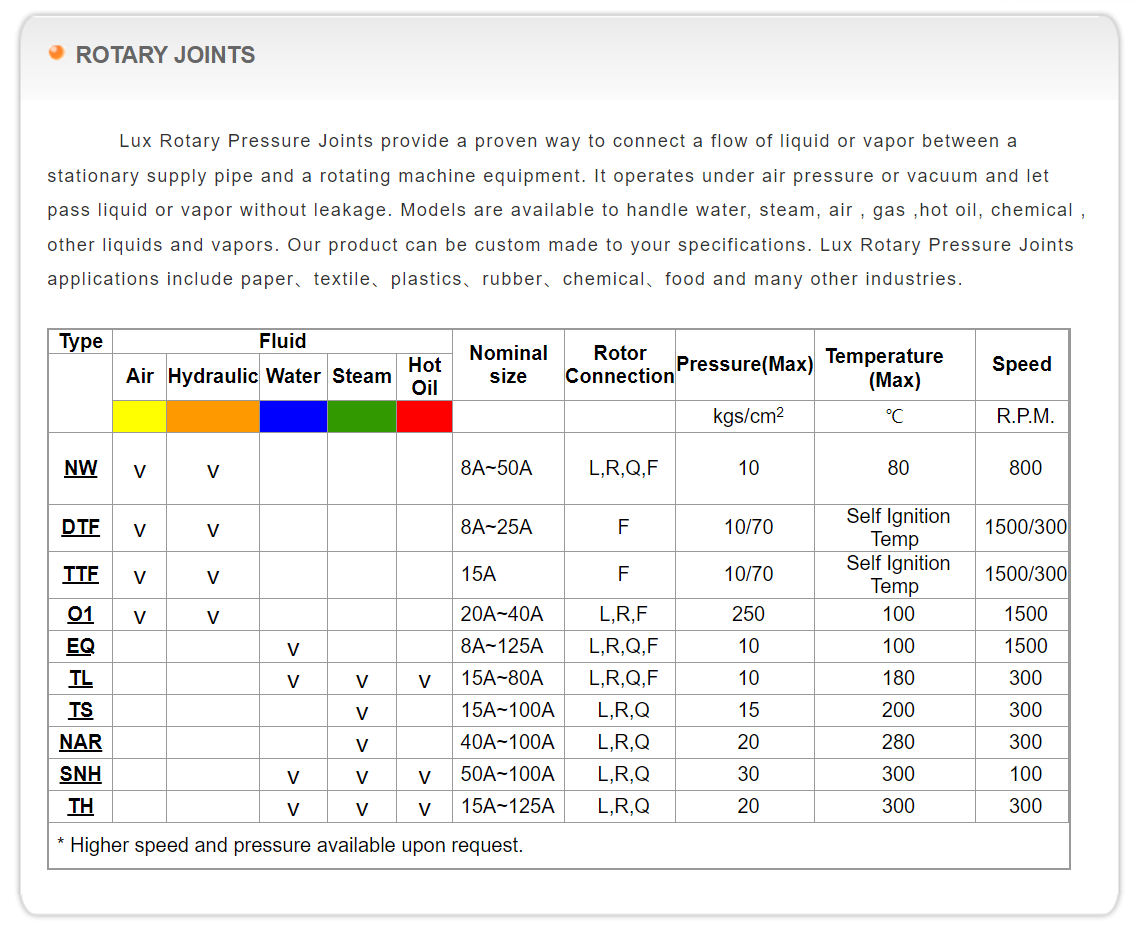Open the TH type link

[80, 806]
